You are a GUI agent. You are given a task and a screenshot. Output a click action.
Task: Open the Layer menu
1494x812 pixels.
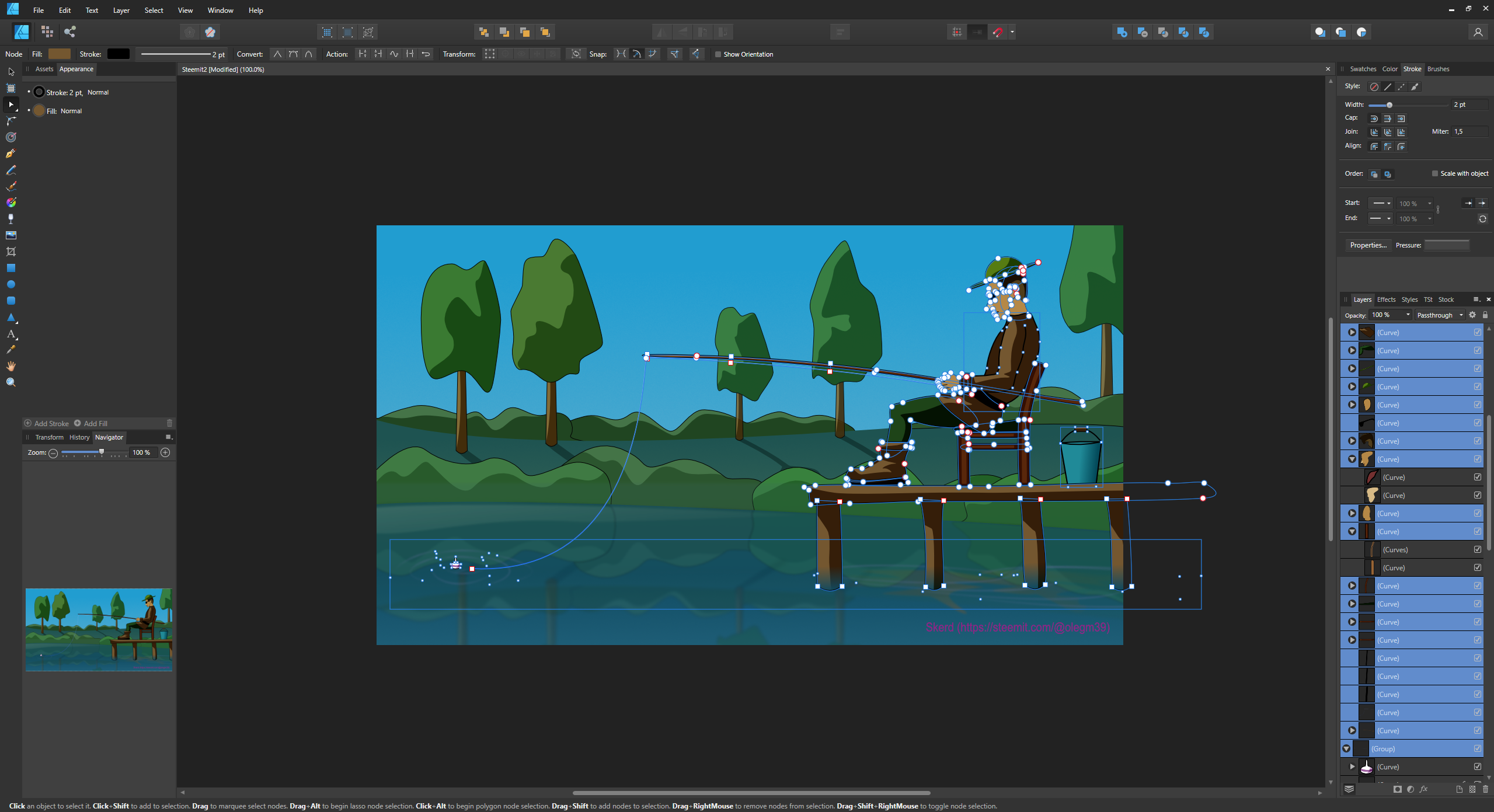121,11
